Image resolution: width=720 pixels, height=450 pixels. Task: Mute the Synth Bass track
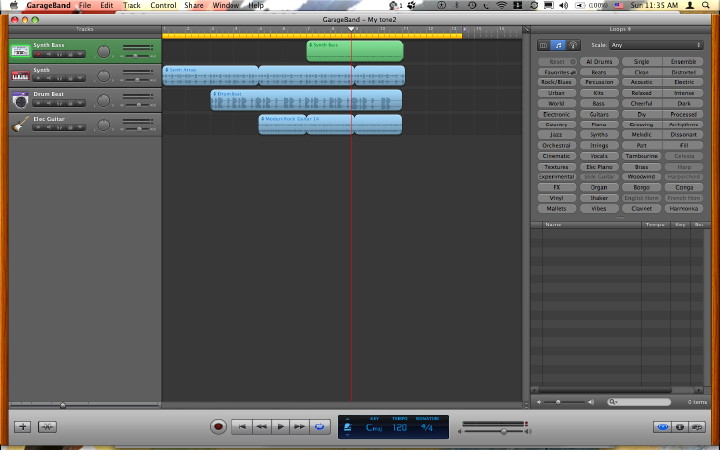[49, 54]
